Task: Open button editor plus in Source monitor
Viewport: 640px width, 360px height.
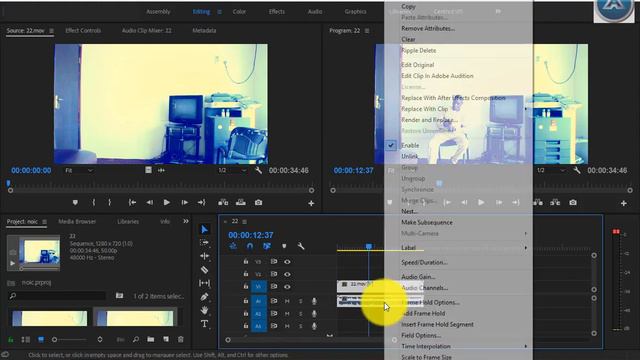Action: click(311, 203)
